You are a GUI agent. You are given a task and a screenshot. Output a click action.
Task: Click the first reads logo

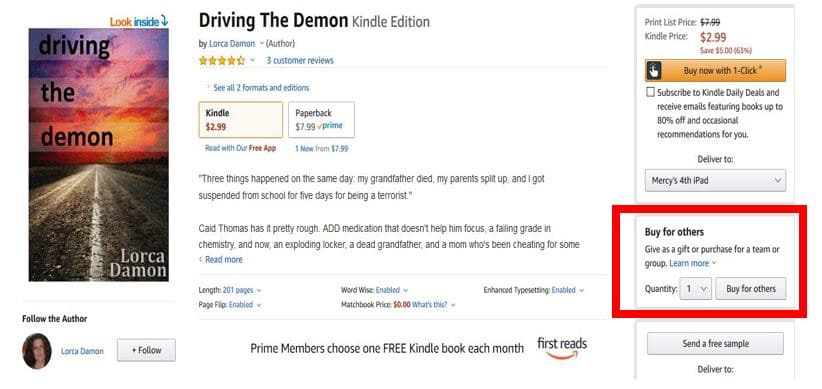562,348
